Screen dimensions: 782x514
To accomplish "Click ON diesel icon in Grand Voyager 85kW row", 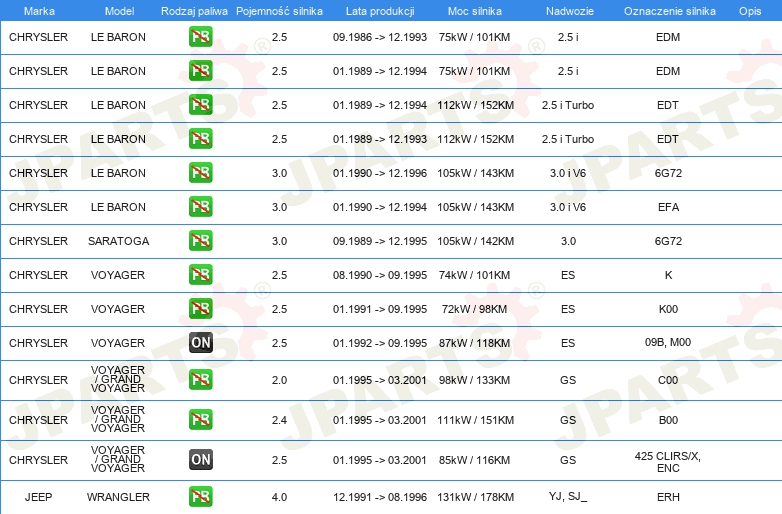I will [200, 460].
